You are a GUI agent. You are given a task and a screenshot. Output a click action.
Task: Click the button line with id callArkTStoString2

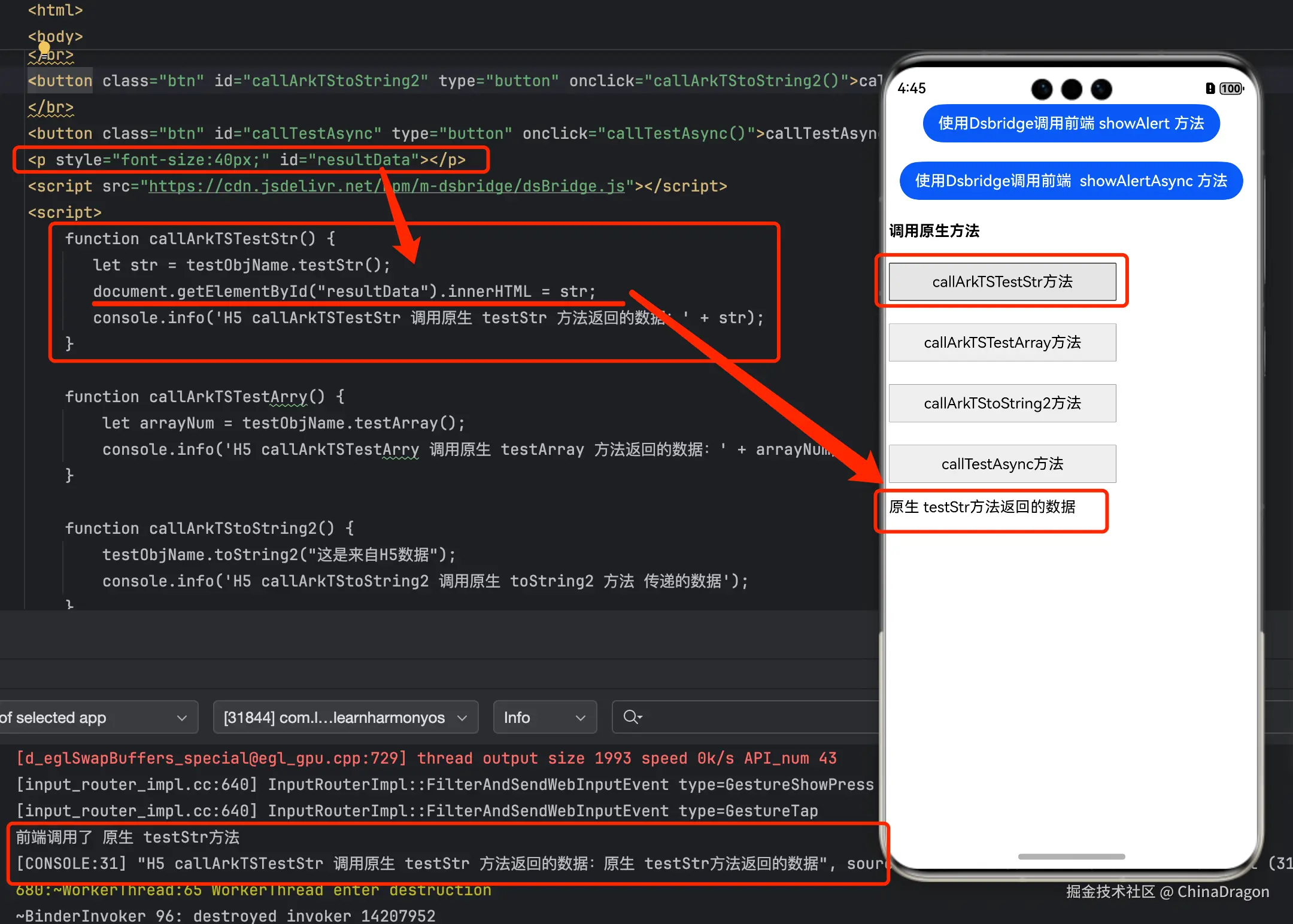(x=455, y=81)
